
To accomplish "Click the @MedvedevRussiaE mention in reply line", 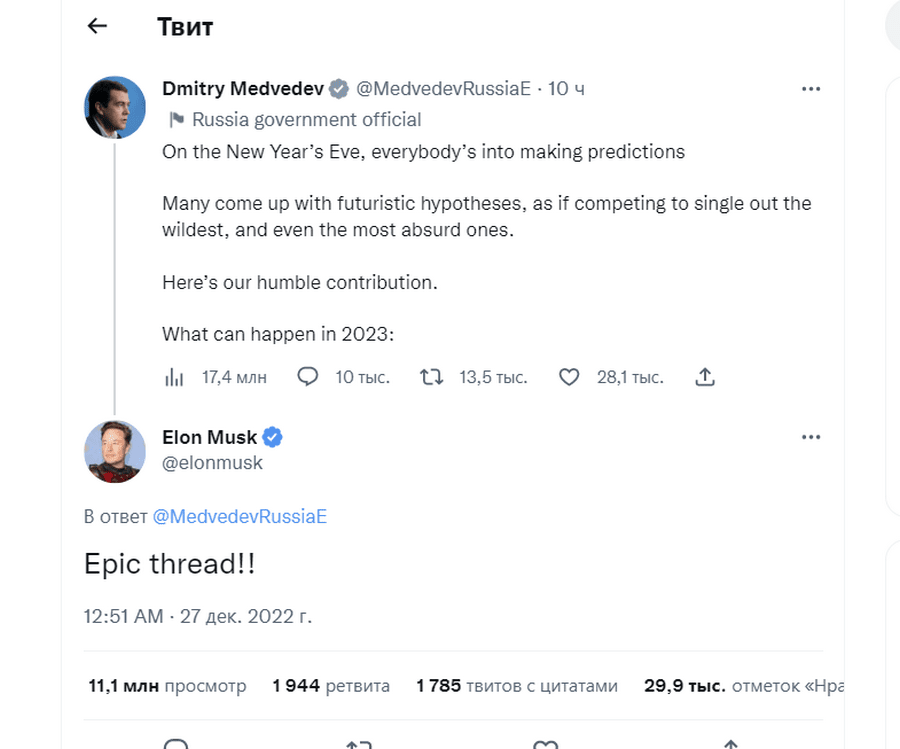I will (240, 517).
